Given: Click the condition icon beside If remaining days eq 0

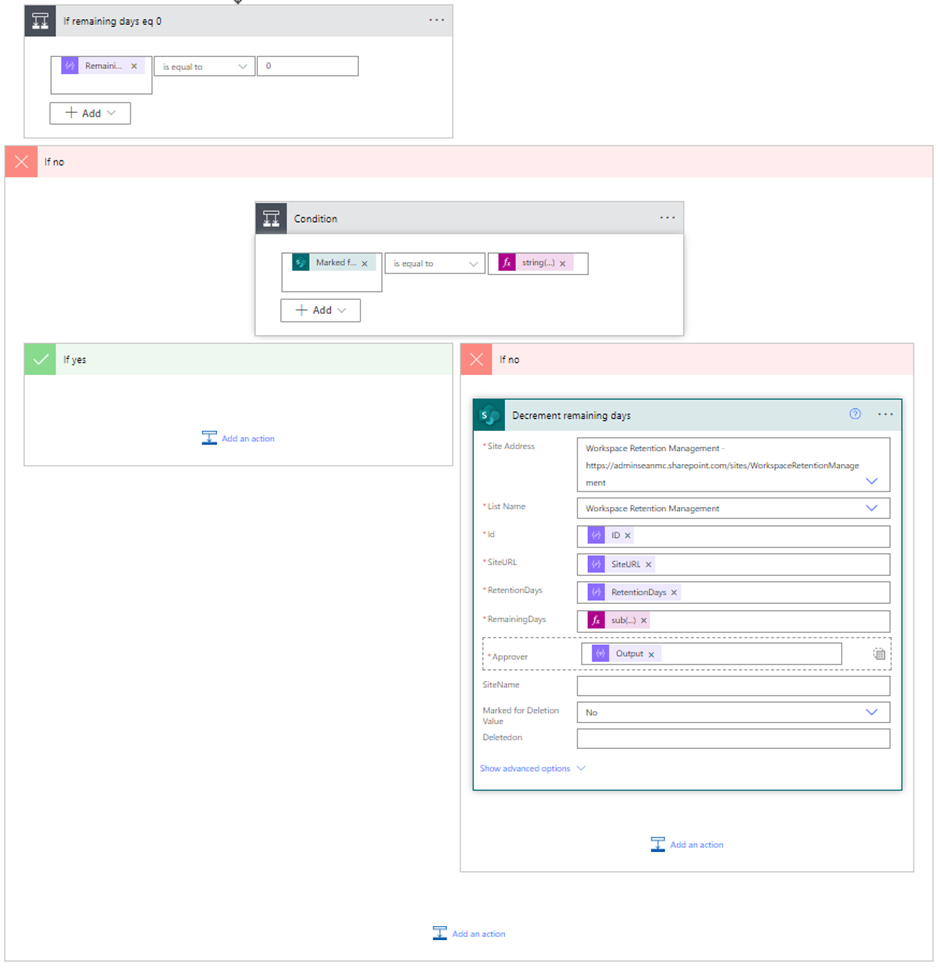Looking at the screenshot, I should pos(40,21).
